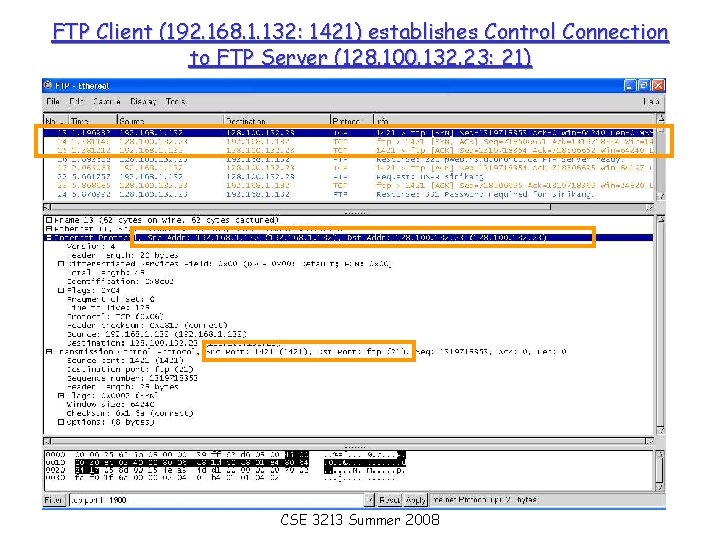This screenshot has height=540, width=720.
Task: Click the packet list horizontal scrollbar
Action: pyautogui.click(x=349, y=207)
